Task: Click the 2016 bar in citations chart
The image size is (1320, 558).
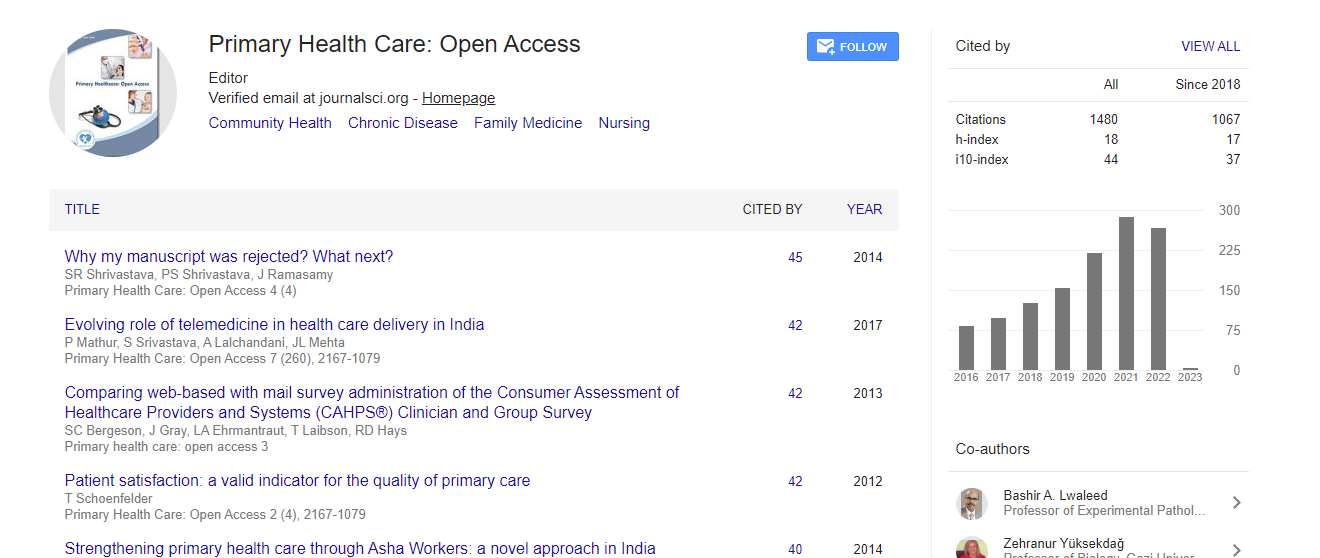Action: tap(966, 348)
